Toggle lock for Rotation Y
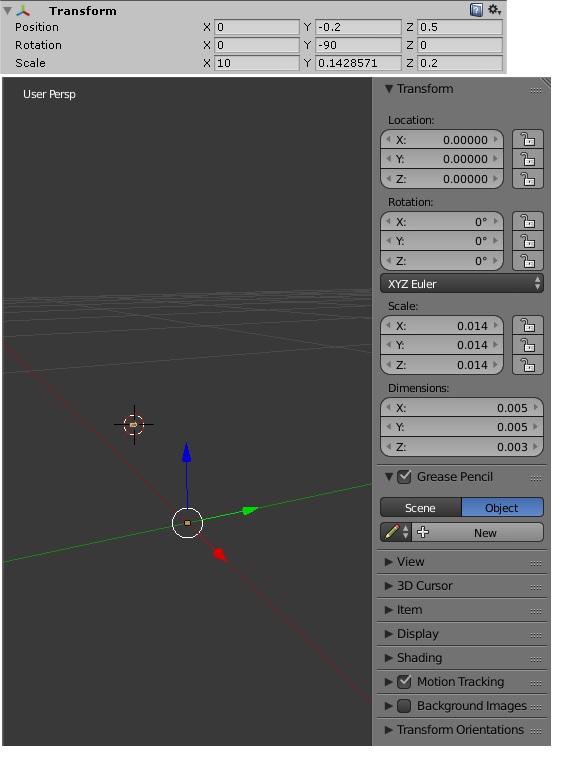The image size is (566, 757). 527,241
